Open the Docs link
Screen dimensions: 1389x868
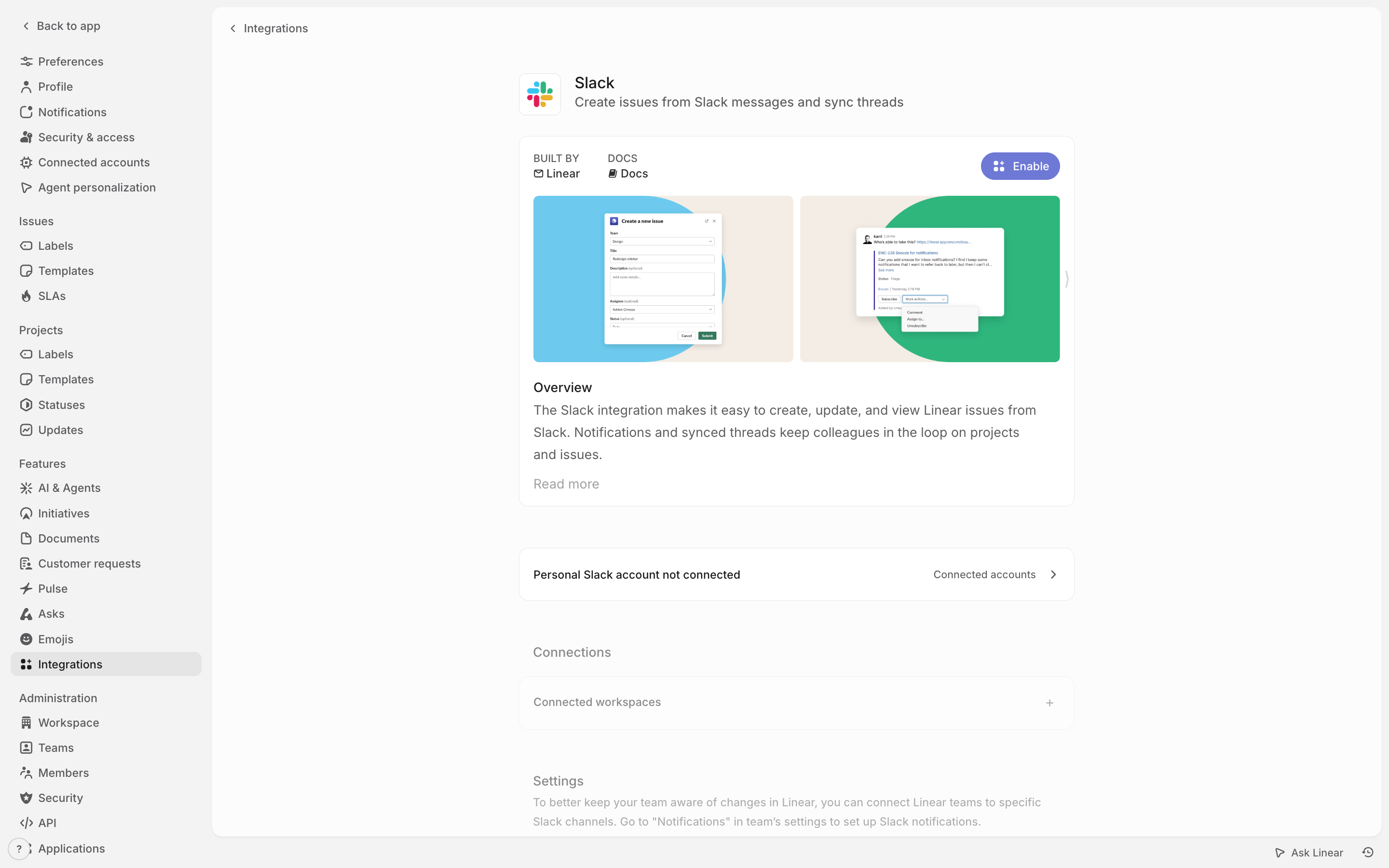[628, 174]
